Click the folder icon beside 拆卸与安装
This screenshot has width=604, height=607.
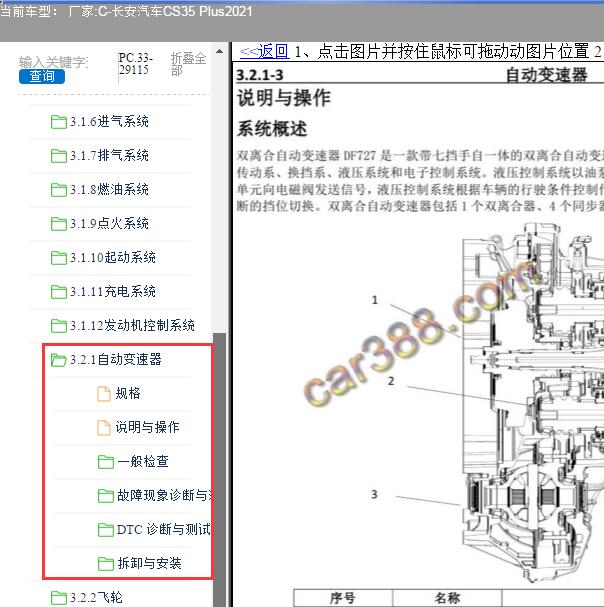pyautogui.click(x=106, y=564)
